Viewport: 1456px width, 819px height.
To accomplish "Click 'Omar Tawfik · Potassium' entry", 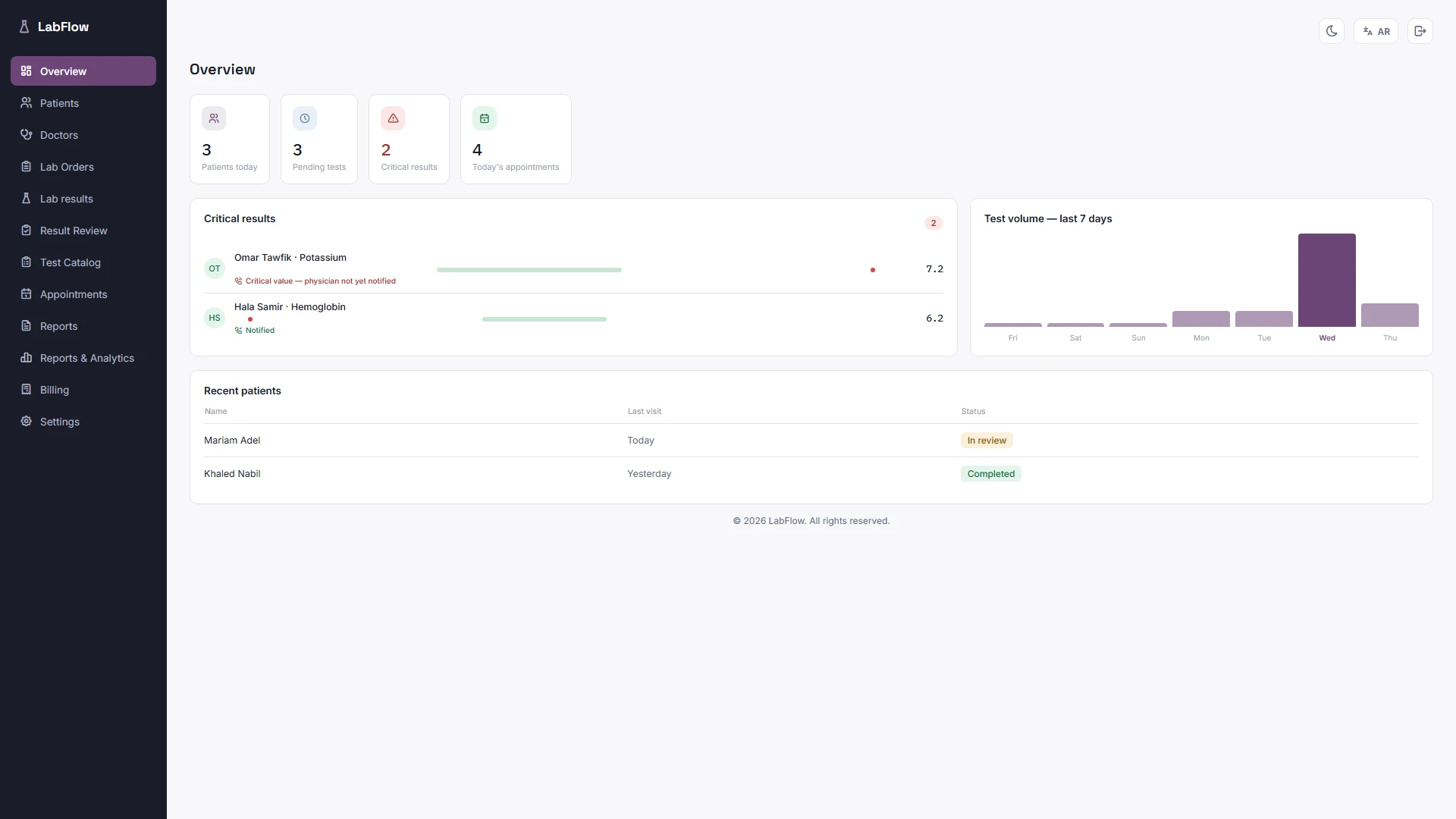I will (290, 258).
